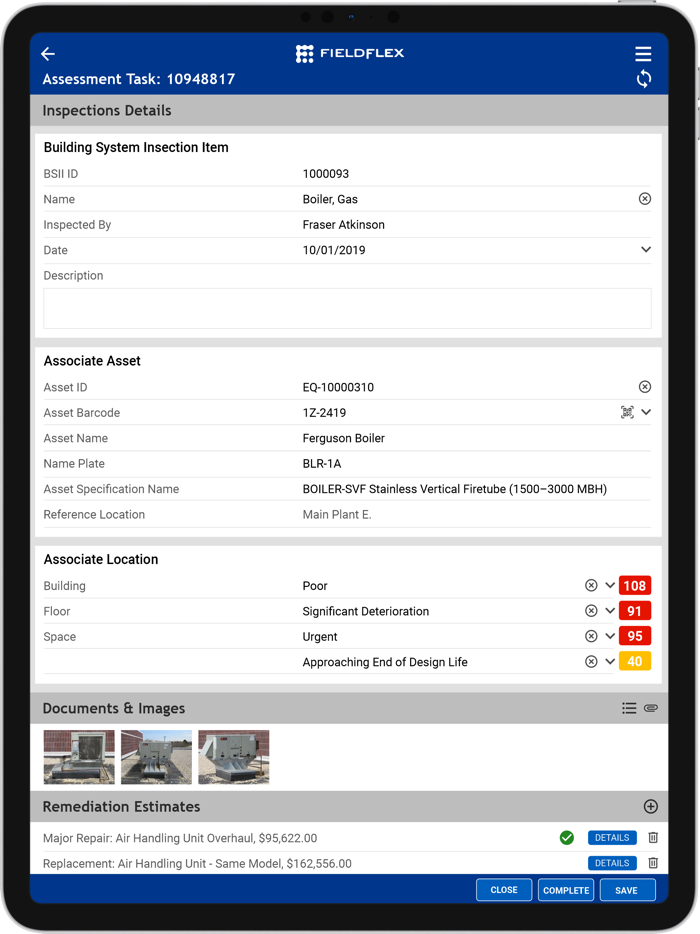Open Documents & Images section header
The height and width of the screenshot is (934, 700).
click(349, 708)
